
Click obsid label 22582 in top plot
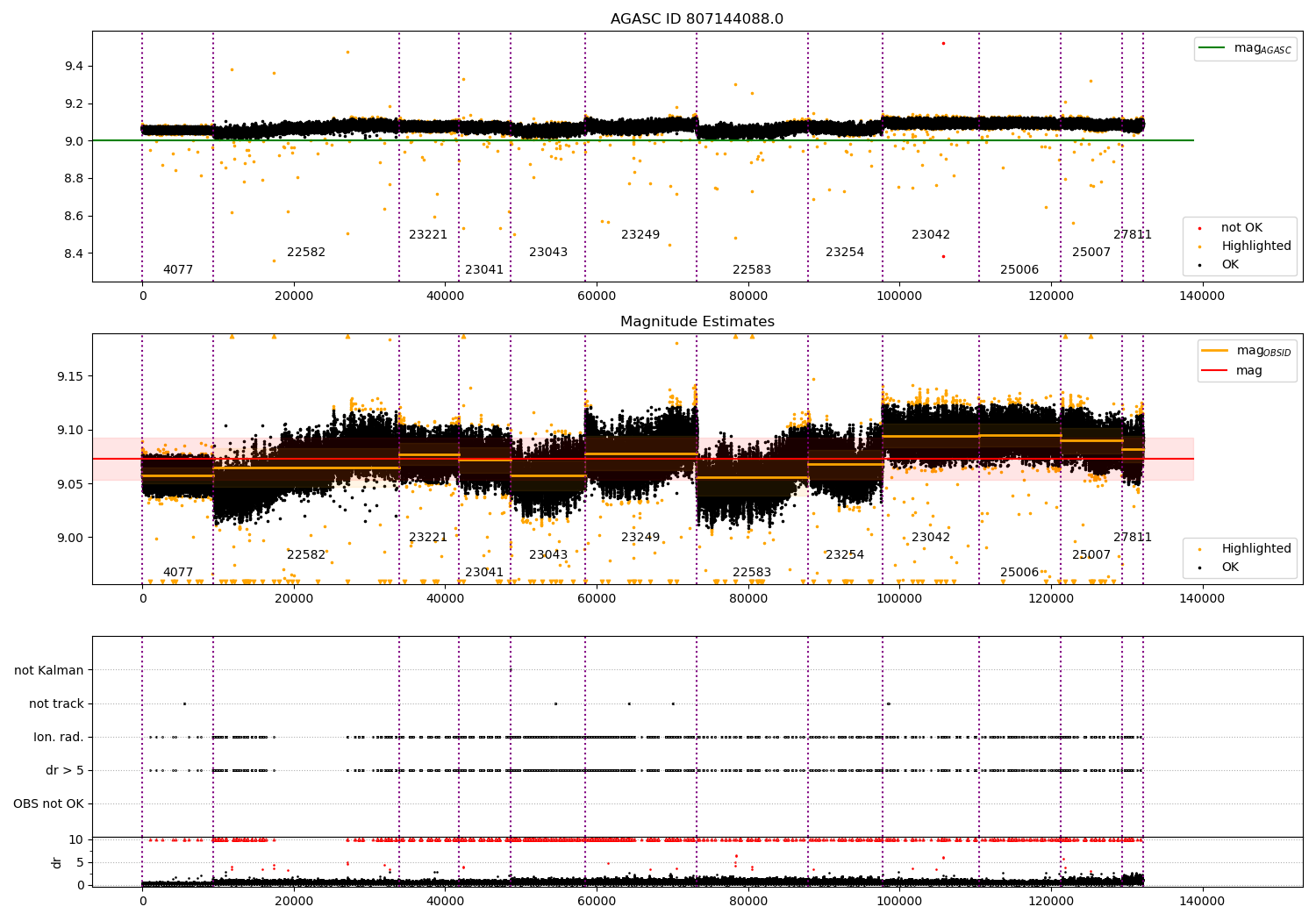click(x=306, y=252)
